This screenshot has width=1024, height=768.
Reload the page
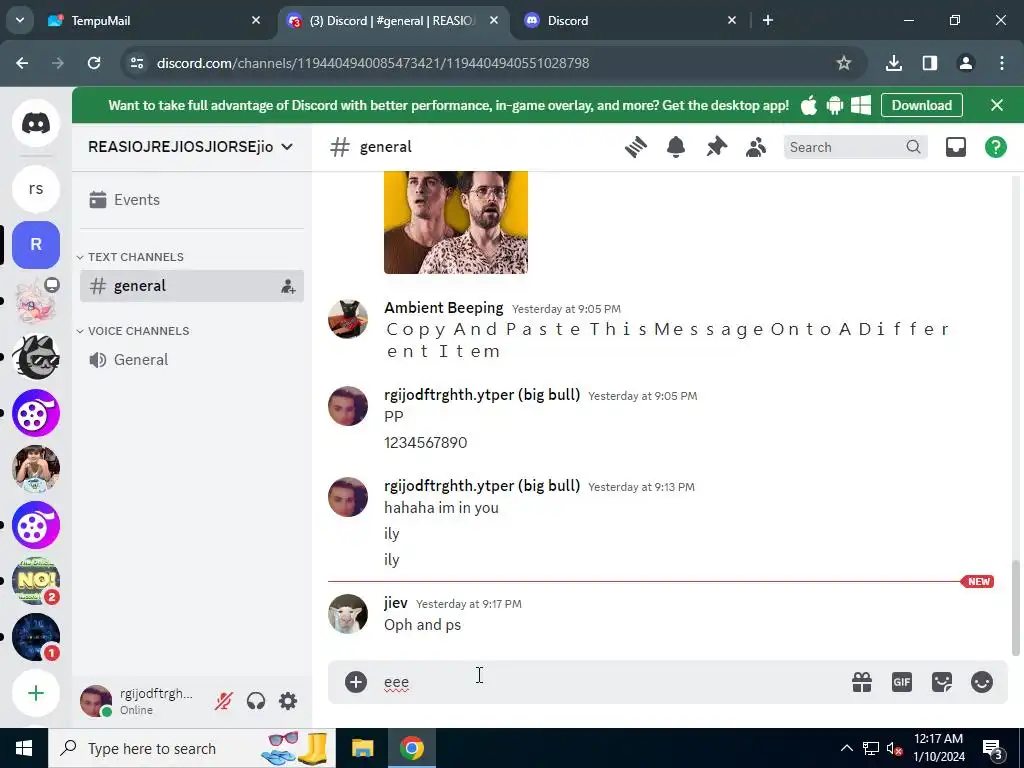coord(94,63)
